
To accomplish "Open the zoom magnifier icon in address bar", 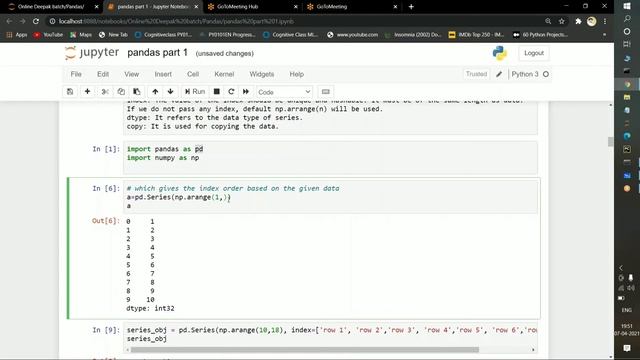I will coord(548,21).
